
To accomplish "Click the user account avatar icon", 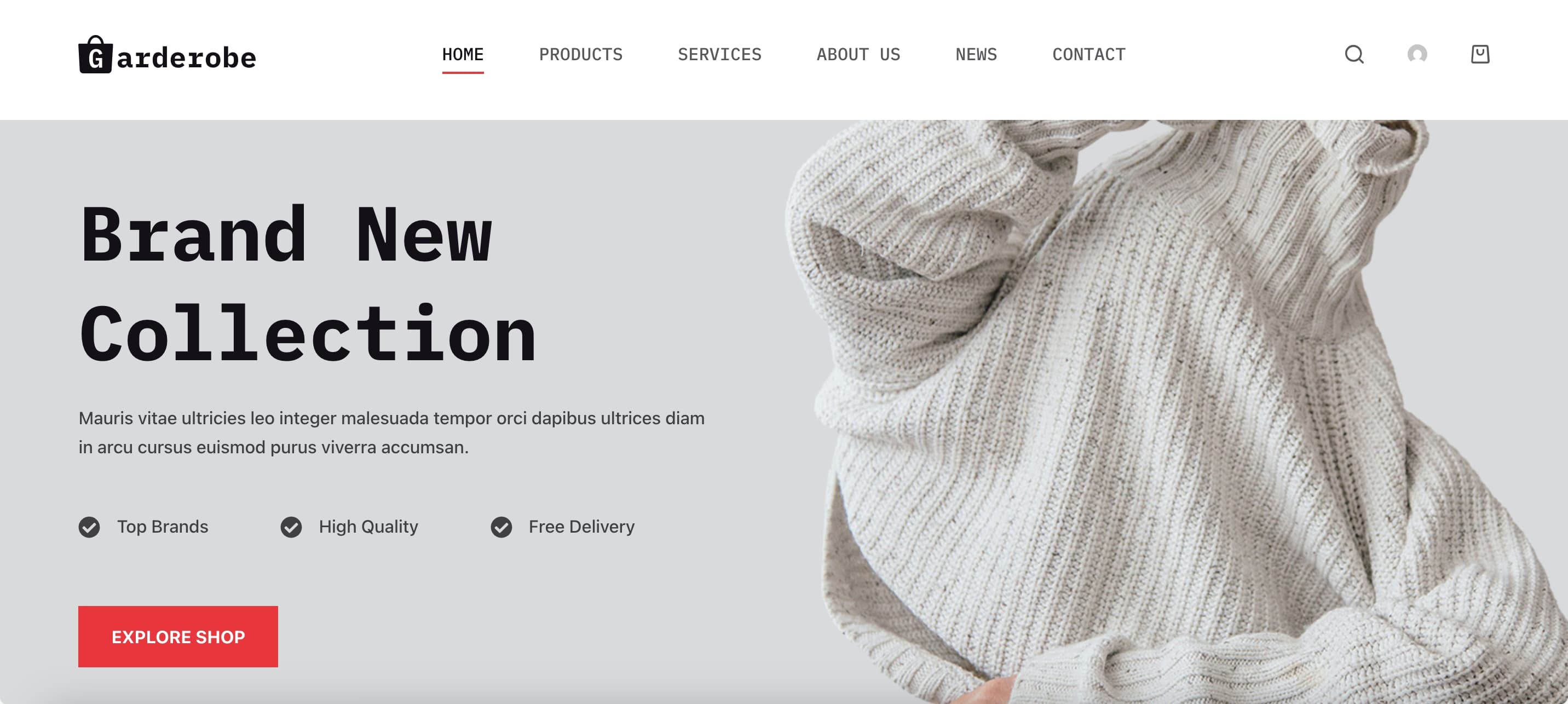I will 1417,54.
